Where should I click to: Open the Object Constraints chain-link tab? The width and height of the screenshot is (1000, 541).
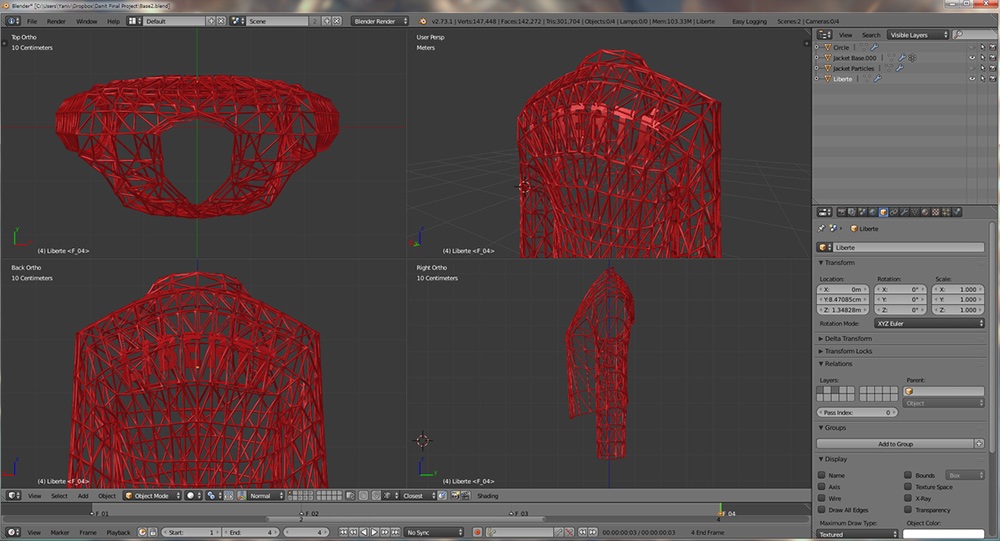[x=894, y=212]
